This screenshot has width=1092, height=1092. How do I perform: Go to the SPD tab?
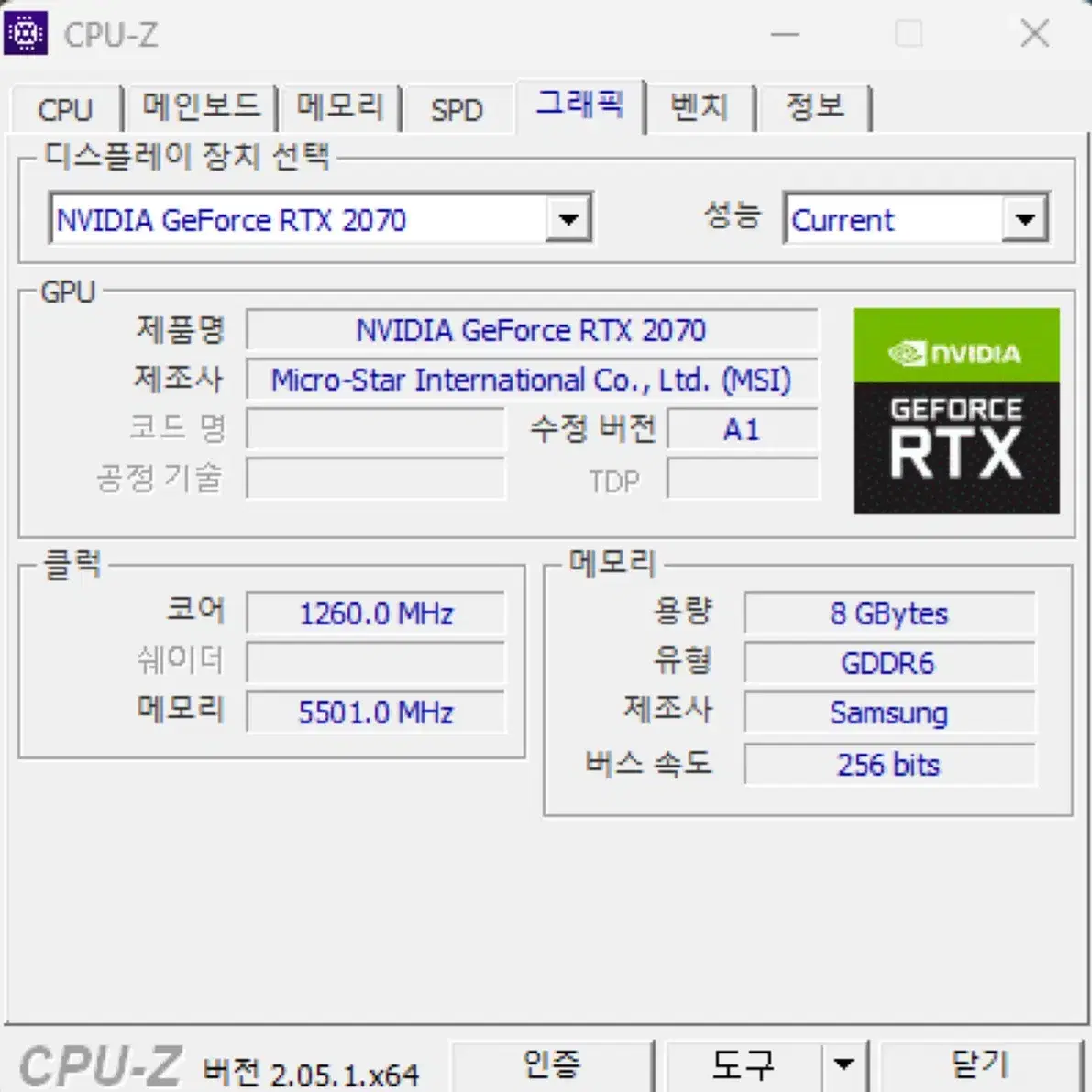point(457,109)
